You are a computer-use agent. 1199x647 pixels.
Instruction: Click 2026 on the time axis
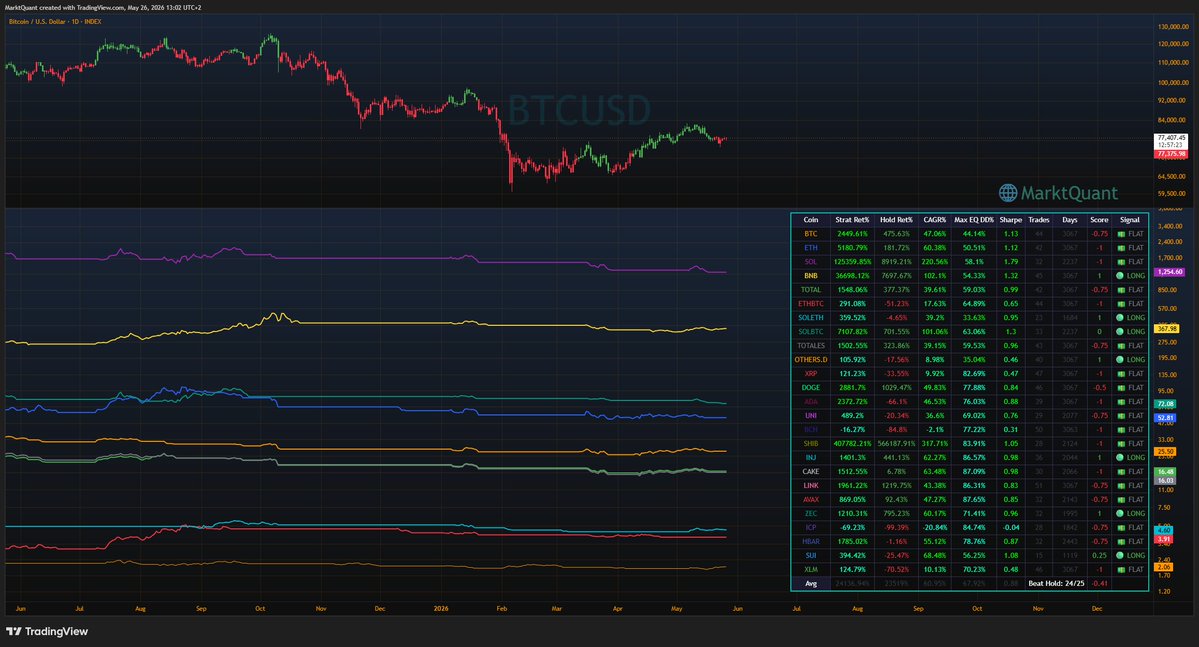[x=441, y=609]
